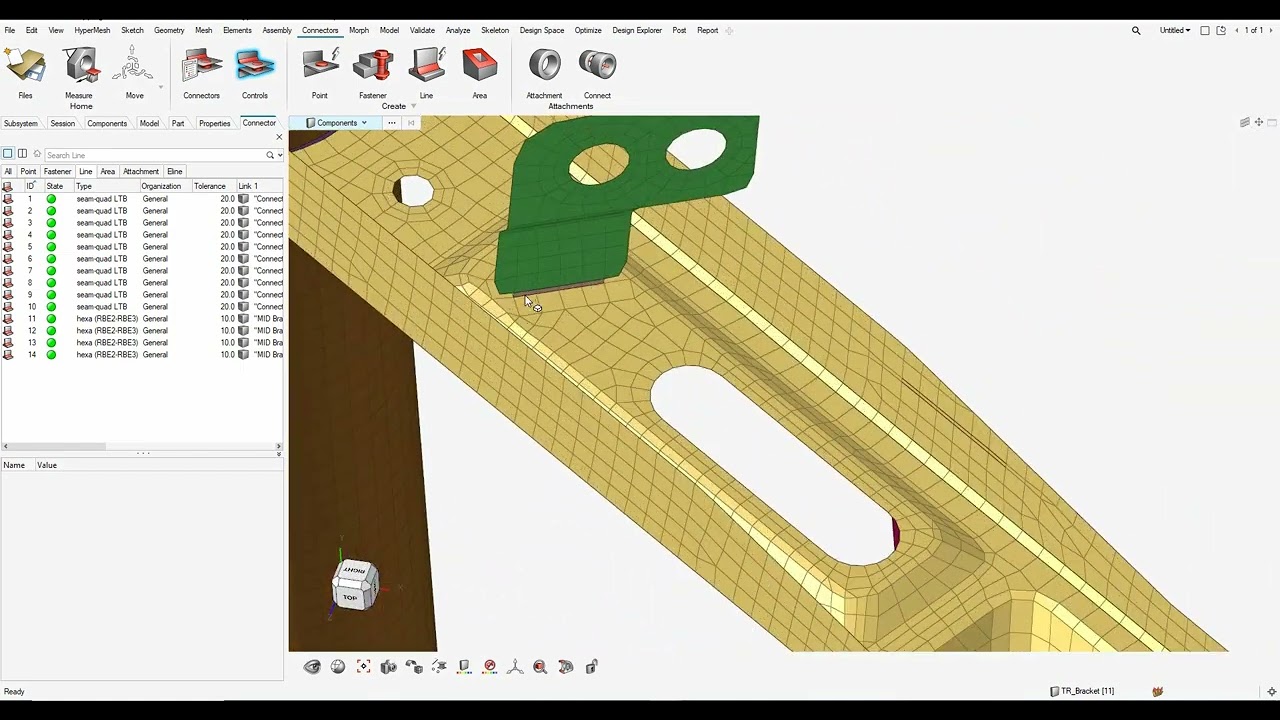Click the eye view-options icon
This screenshot has height=720, width=1280.
pyautogui.click(x=312, y=666)
